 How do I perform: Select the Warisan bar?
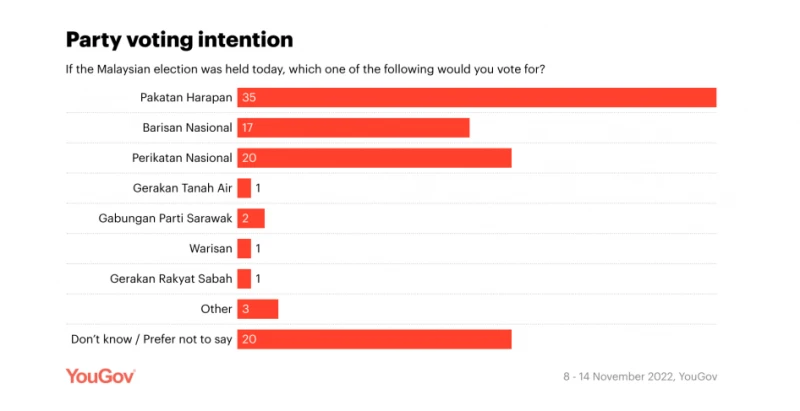point(244,248)
